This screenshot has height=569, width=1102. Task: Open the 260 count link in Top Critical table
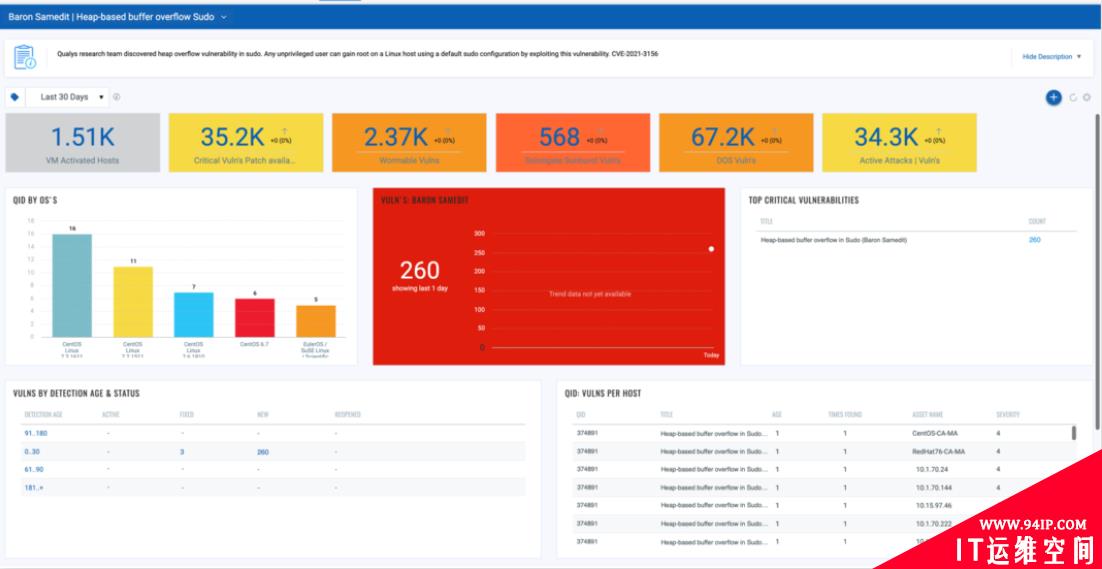click(x=1035, y=240)
